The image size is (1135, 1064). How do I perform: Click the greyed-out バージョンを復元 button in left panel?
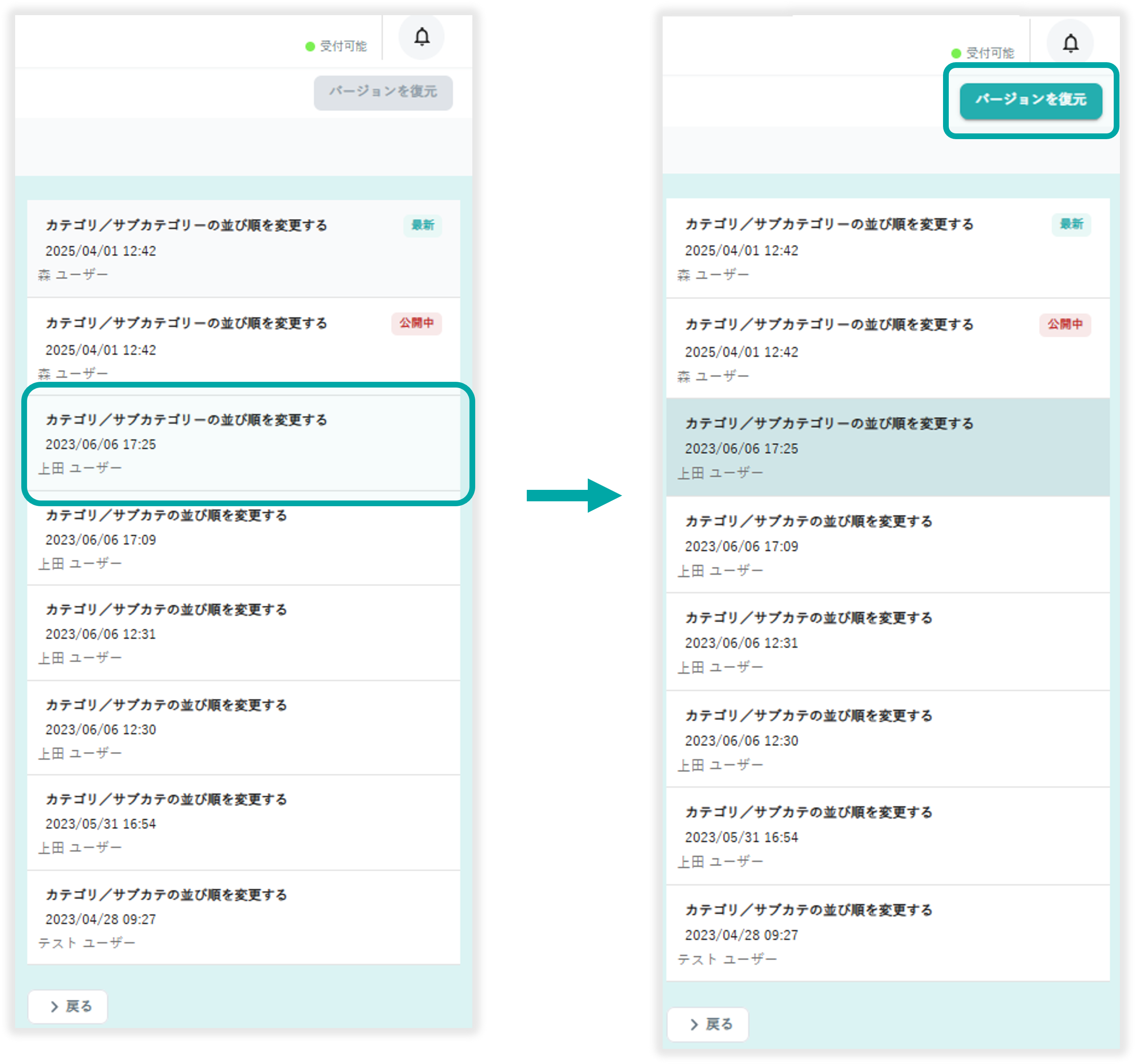coord(383,92)
